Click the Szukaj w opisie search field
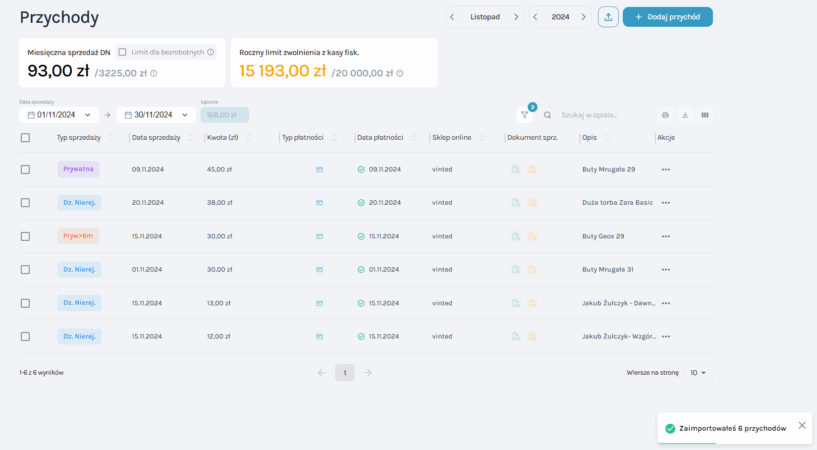The height and width of the screenshot is (450, 817). tap(600, 115)
